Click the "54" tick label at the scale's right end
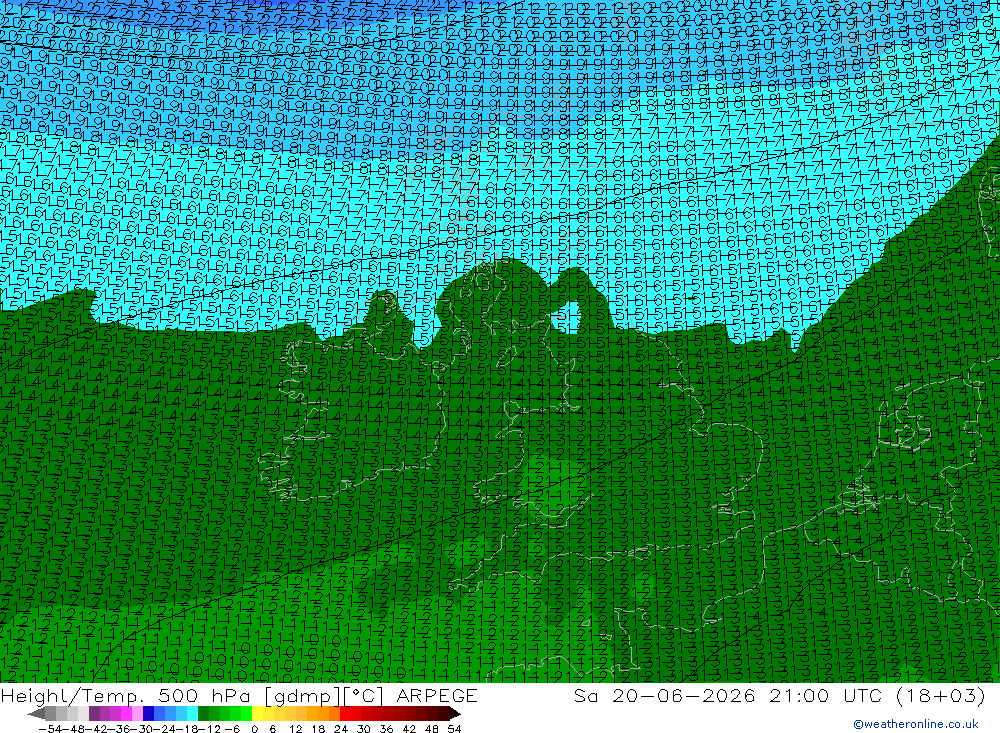The width and height of the screenshot is (1000, 733). (454, 728)
